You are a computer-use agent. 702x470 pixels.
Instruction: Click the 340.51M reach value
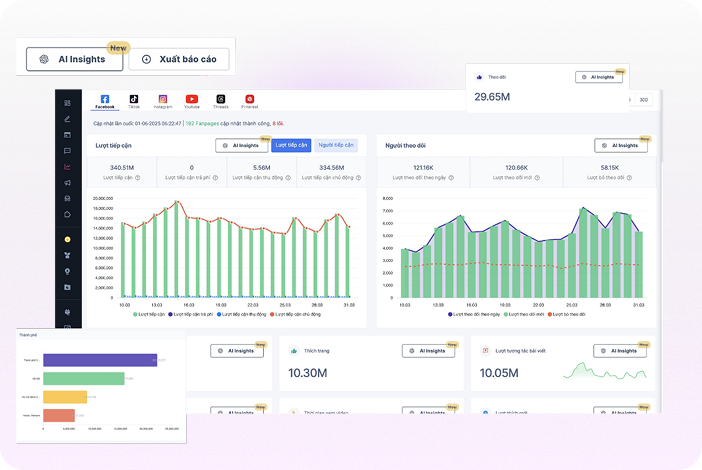pyautogui.click(x=122, y=168)
